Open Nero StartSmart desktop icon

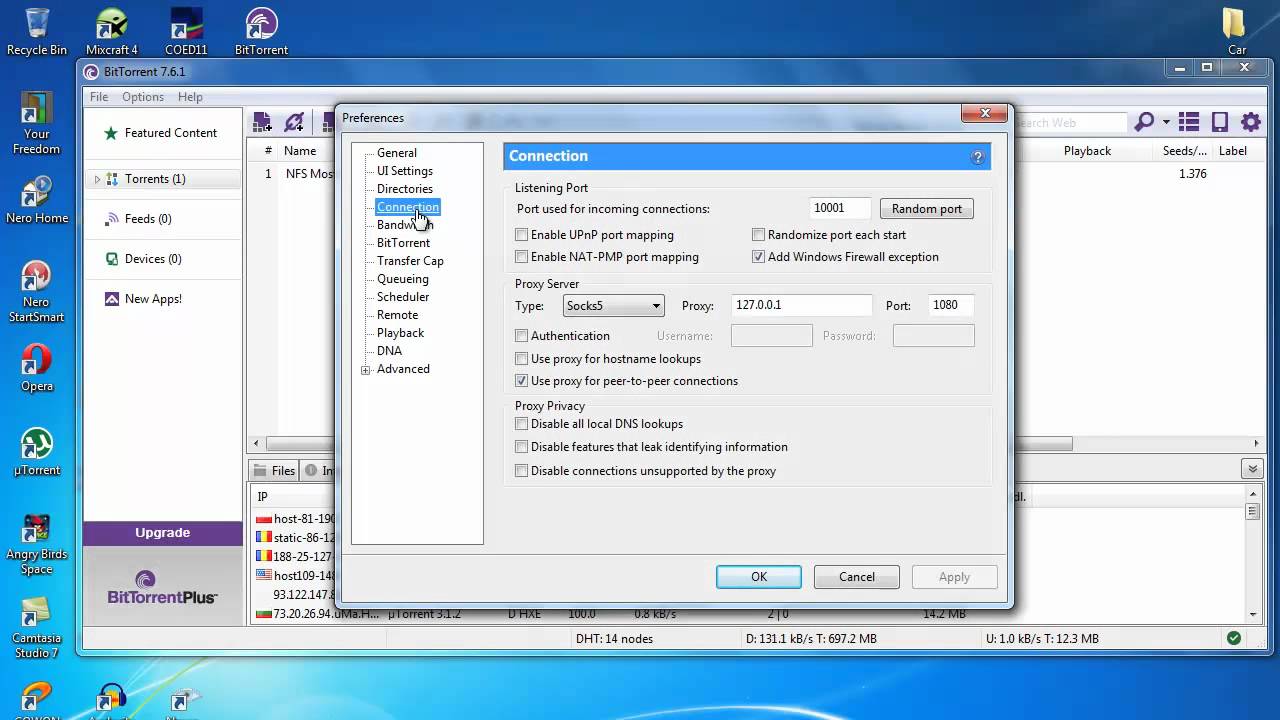pos(37,292)
